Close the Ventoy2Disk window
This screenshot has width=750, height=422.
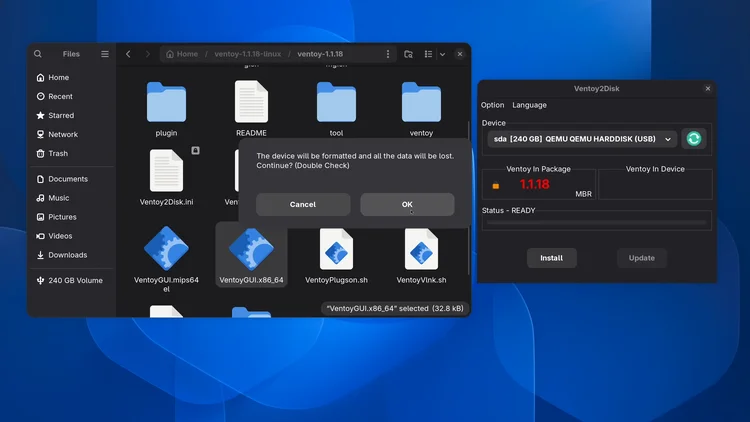point(708,89)
